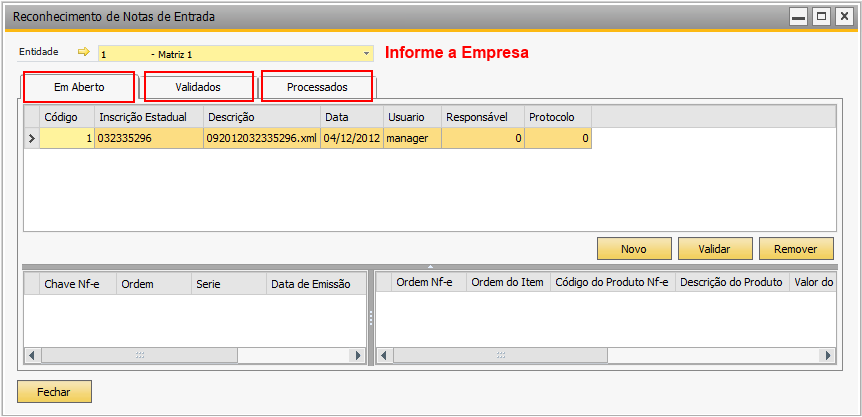Click right scroll arrow of the Nf-e grid
This screenshot has width=862, height=417.
(358, 355)
